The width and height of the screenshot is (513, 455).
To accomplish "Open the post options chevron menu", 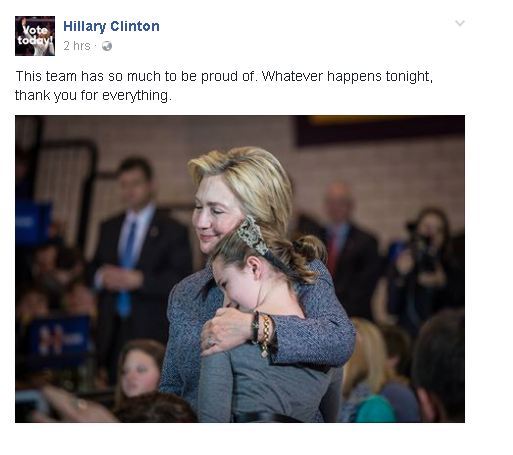I will point(460,23).
